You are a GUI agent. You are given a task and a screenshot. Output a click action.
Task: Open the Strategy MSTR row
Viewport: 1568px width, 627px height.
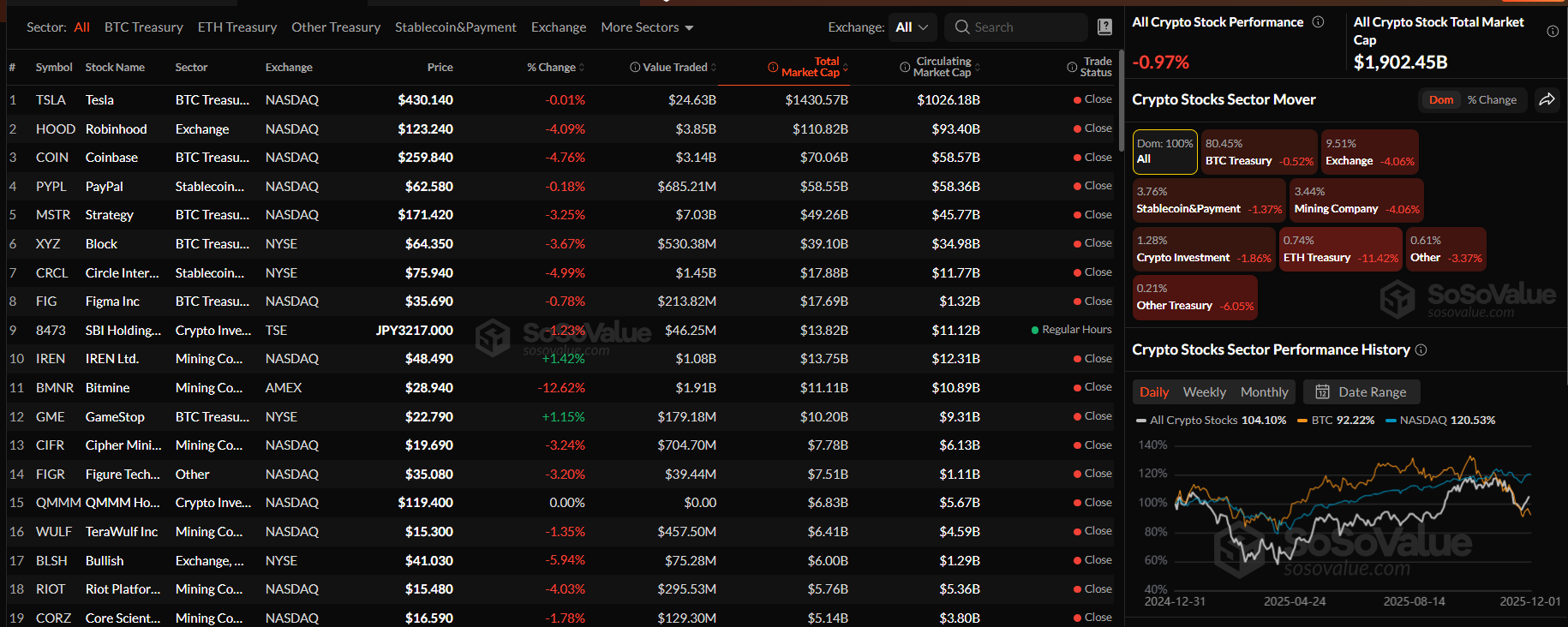point(561,215)
